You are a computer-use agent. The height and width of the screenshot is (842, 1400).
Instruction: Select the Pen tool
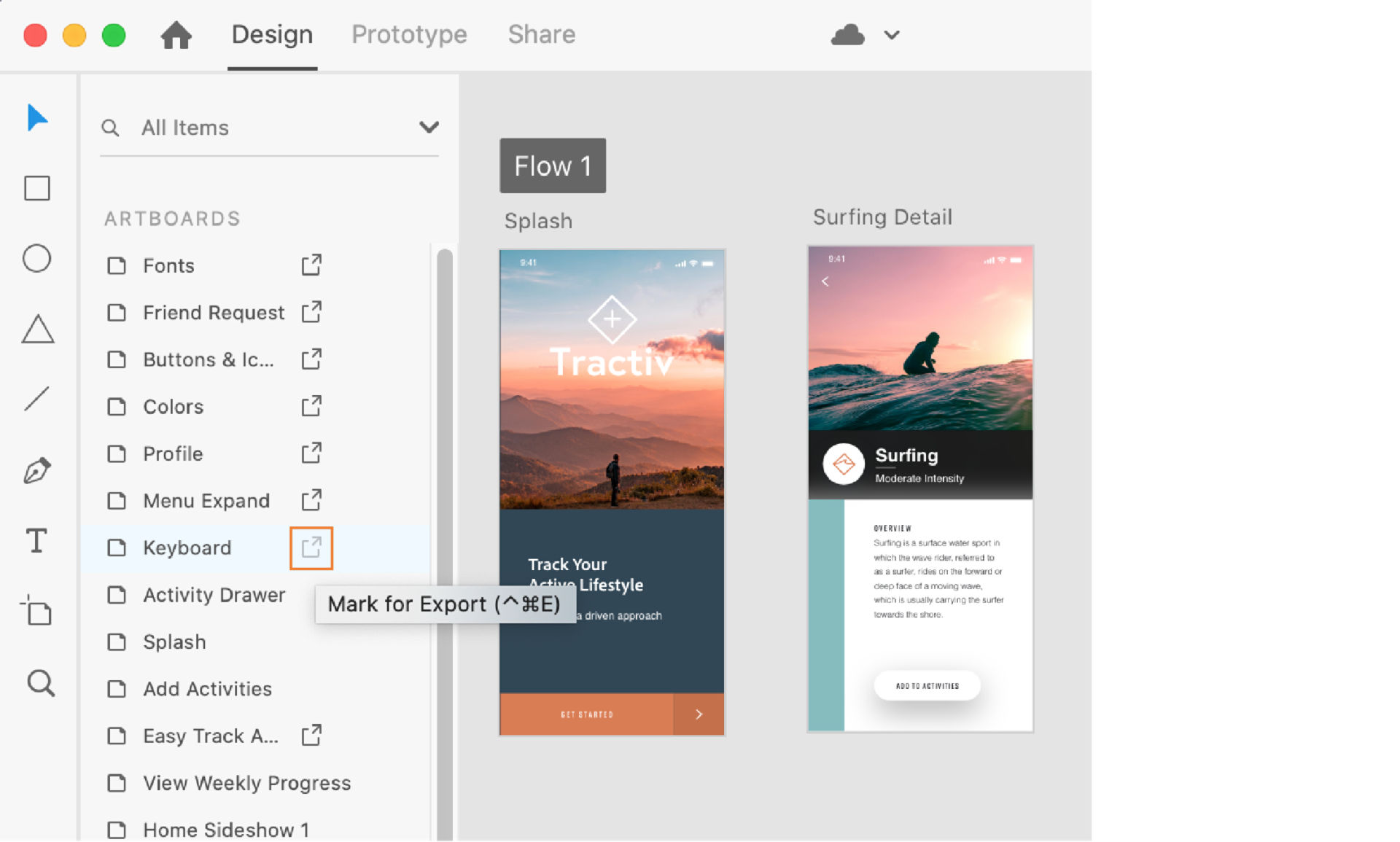tap(38, 470)
